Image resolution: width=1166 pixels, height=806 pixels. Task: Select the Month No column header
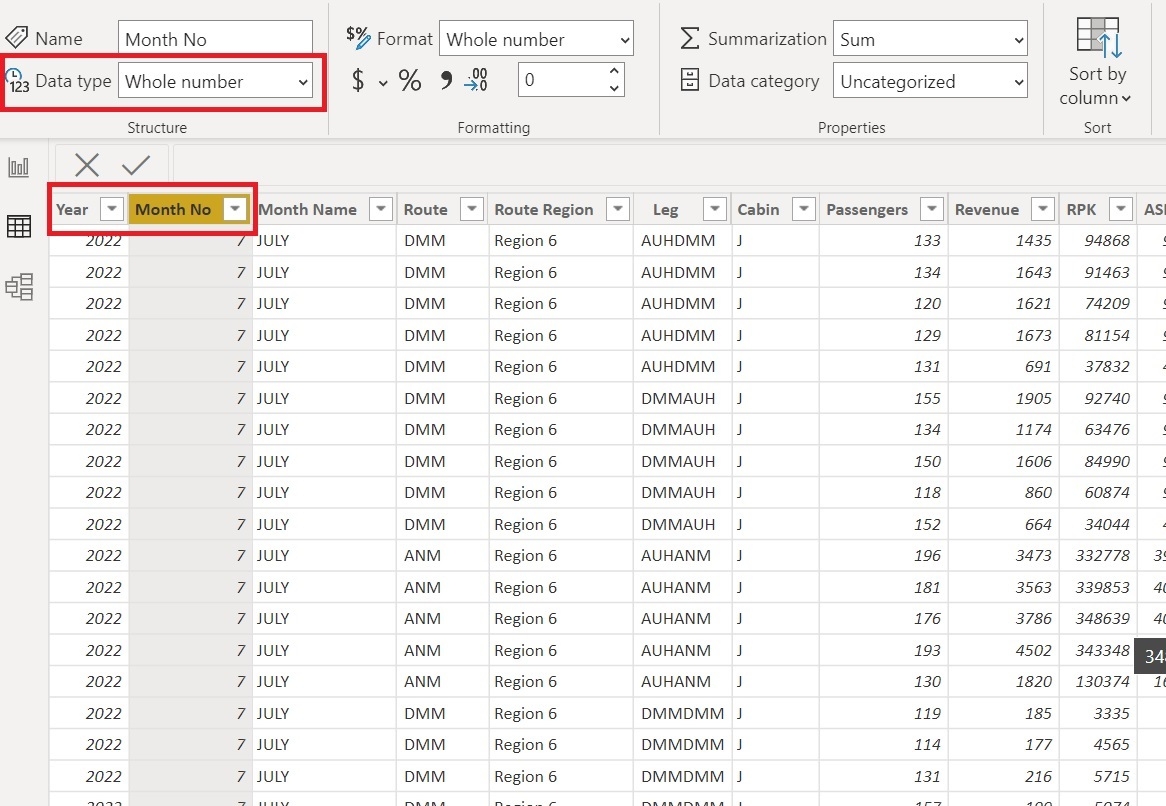(x=173, y=210)
